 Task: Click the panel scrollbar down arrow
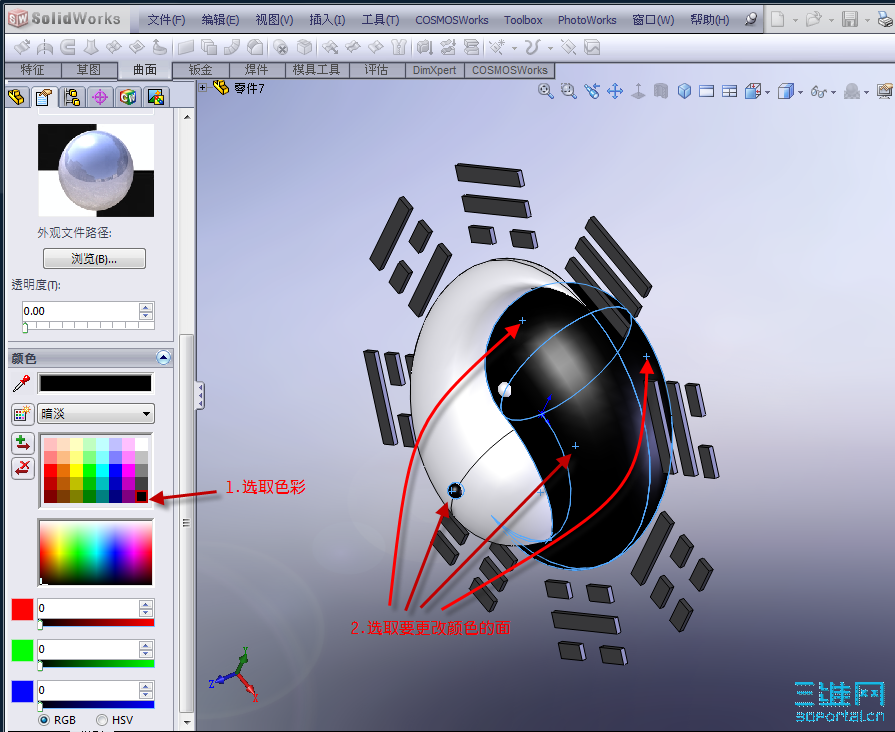[x=187, y=722]
